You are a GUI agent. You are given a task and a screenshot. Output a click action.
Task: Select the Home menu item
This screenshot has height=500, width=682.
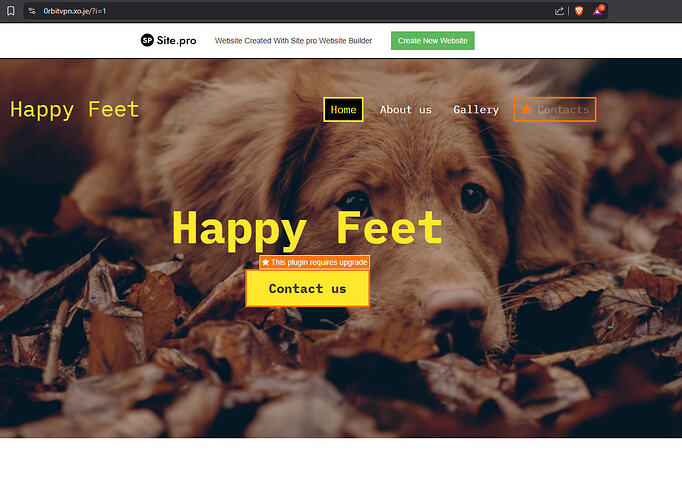coord(343,109)
